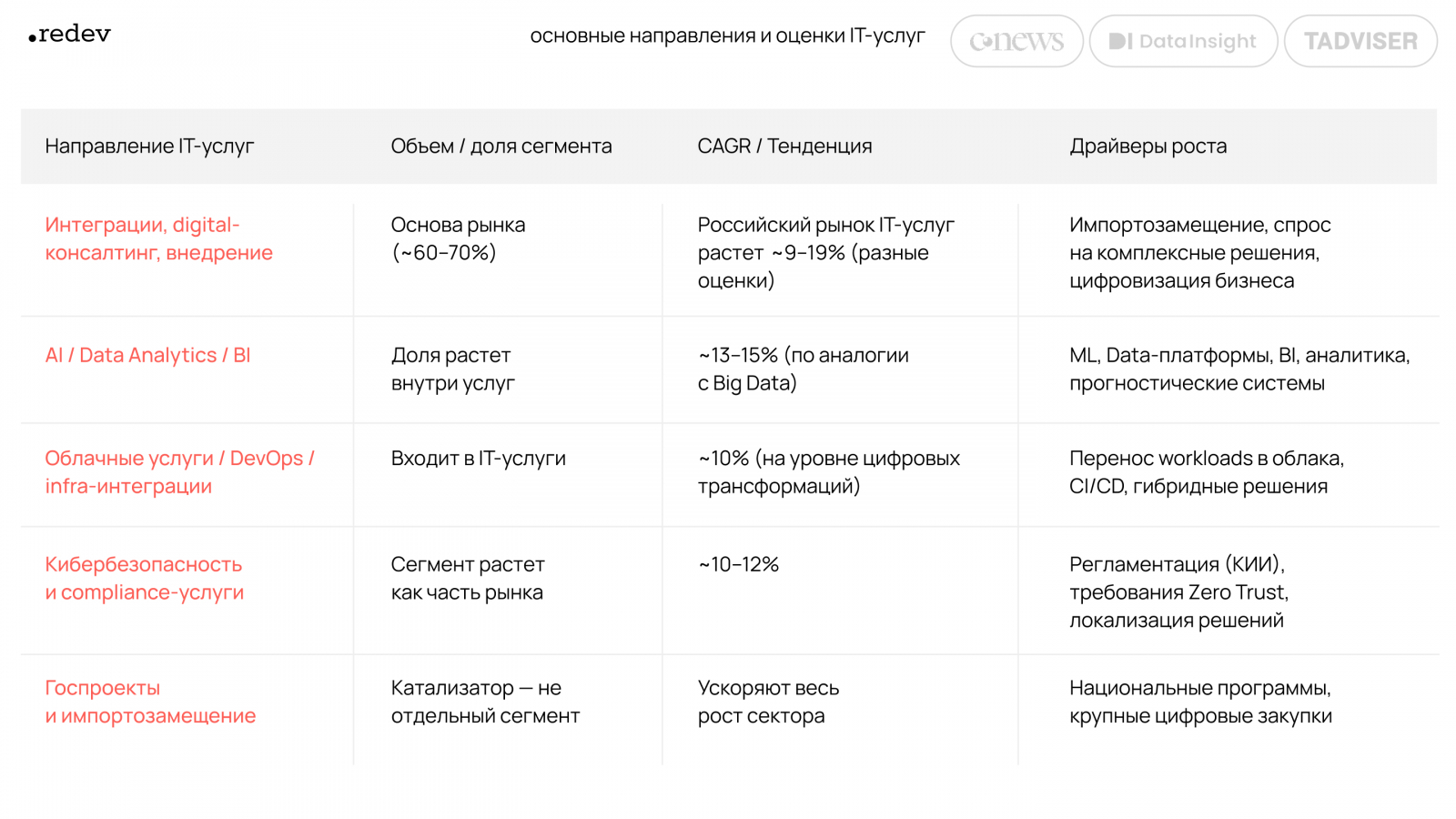Click the redev logo
The image size is (1456, 819).
pos(70,35)
